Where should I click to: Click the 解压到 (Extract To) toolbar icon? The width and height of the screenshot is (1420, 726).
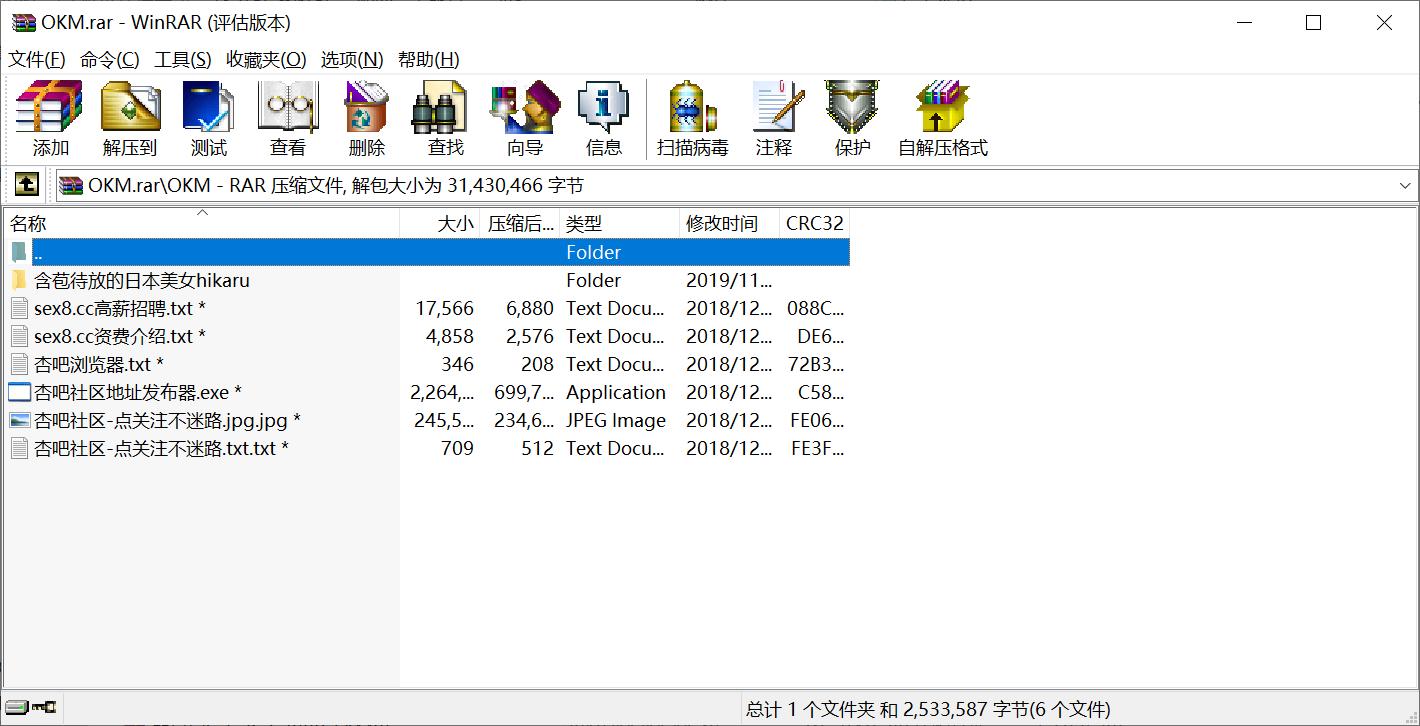click(130, 107)
